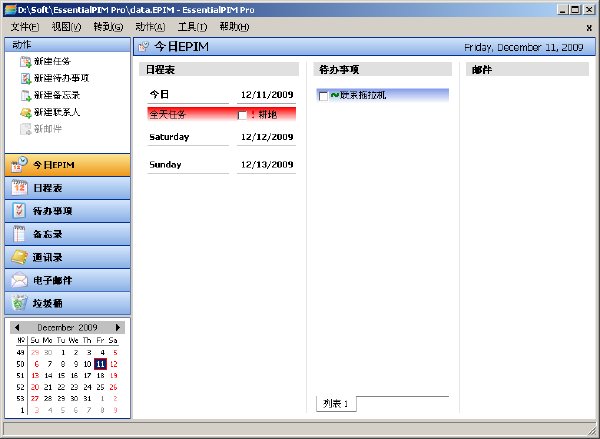The image size is (600, 439).
Task: Click the 12/12/2009 date
Action: [x=267, y=137]
